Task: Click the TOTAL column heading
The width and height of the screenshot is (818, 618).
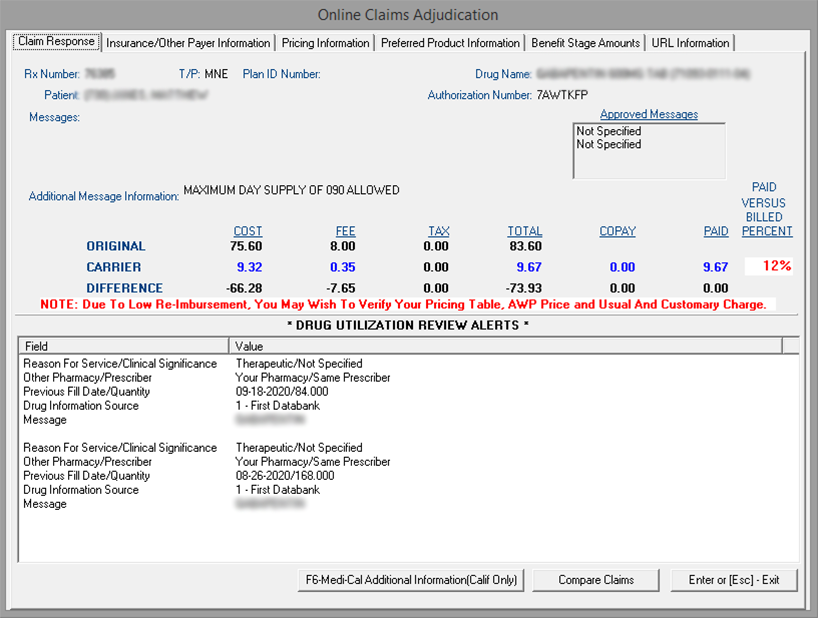Action: pos(524,232)
